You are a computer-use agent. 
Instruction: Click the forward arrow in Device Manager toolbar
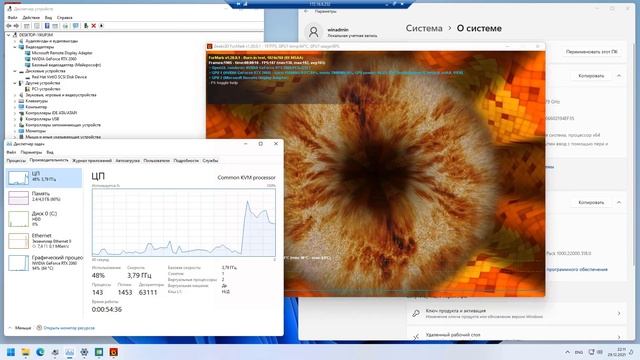16,26
